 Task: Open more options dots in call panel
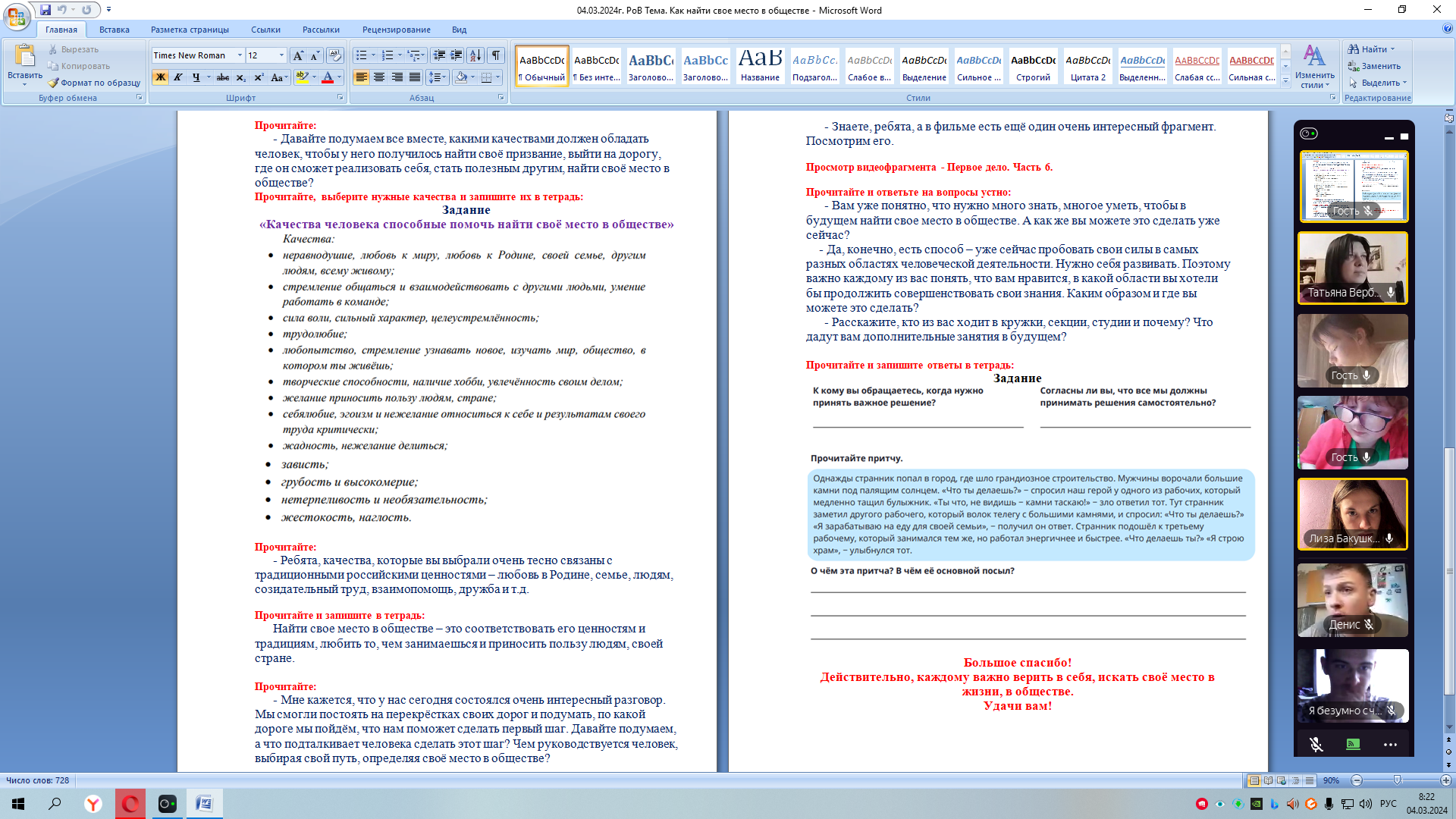pos(1390,745)
